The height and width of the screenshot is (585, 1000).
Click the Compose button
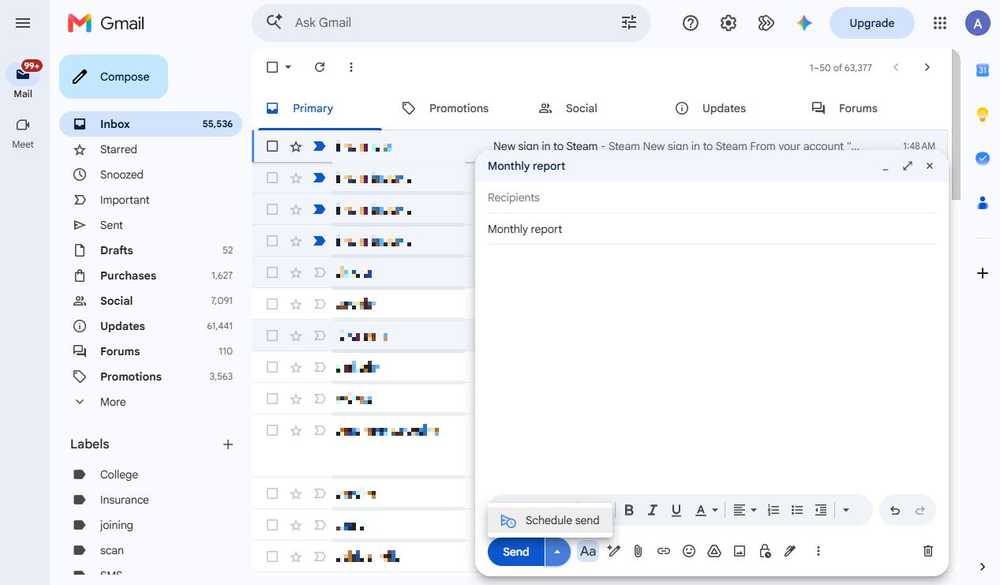[x=114, y=77]
